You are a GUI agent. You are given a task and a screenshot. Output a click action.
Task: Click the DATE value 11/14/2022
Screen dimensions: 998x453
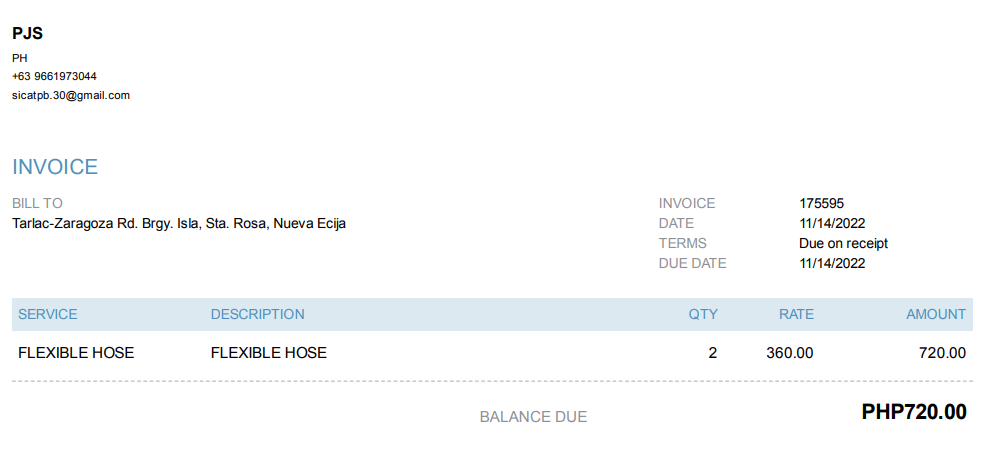pos(832,223)
